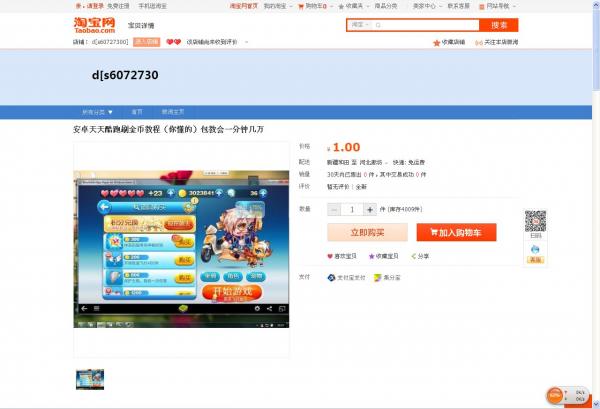Viewport: 600px width, 409px height.
Task: Open the 免费注册 registration link
Action: coord(118,6)
